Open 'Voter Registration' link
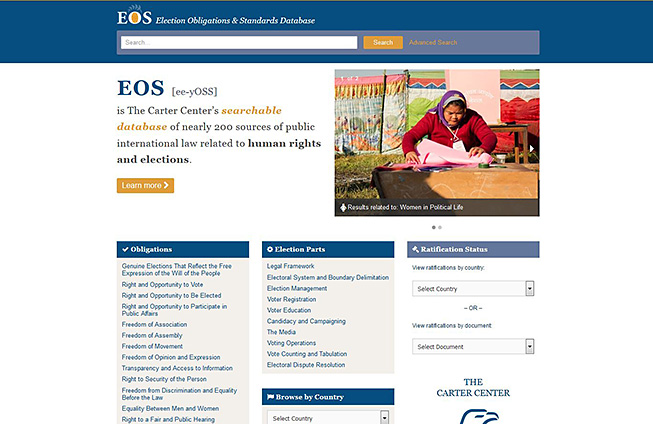The width and height of the screenshot is (653, 424). pos(292,299)
